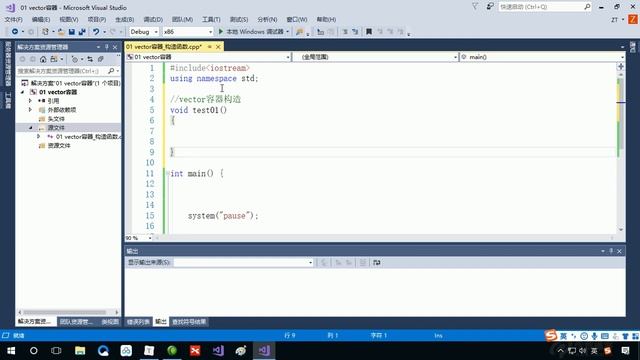Click the Task View taskbar icon
The height and width of the screenshot is (360, 640).
[56, 351]
